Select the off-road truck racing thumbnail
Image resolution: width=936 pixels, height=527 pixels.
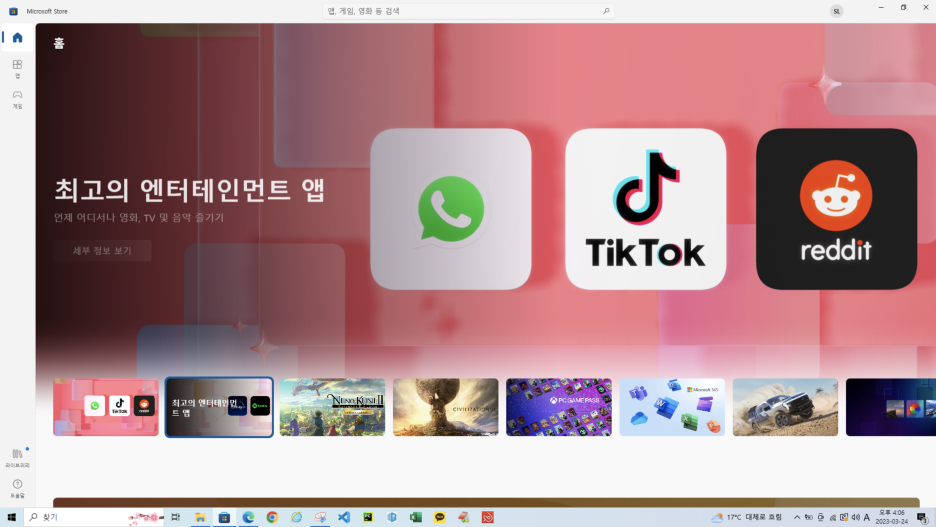[x=786, y=407]
